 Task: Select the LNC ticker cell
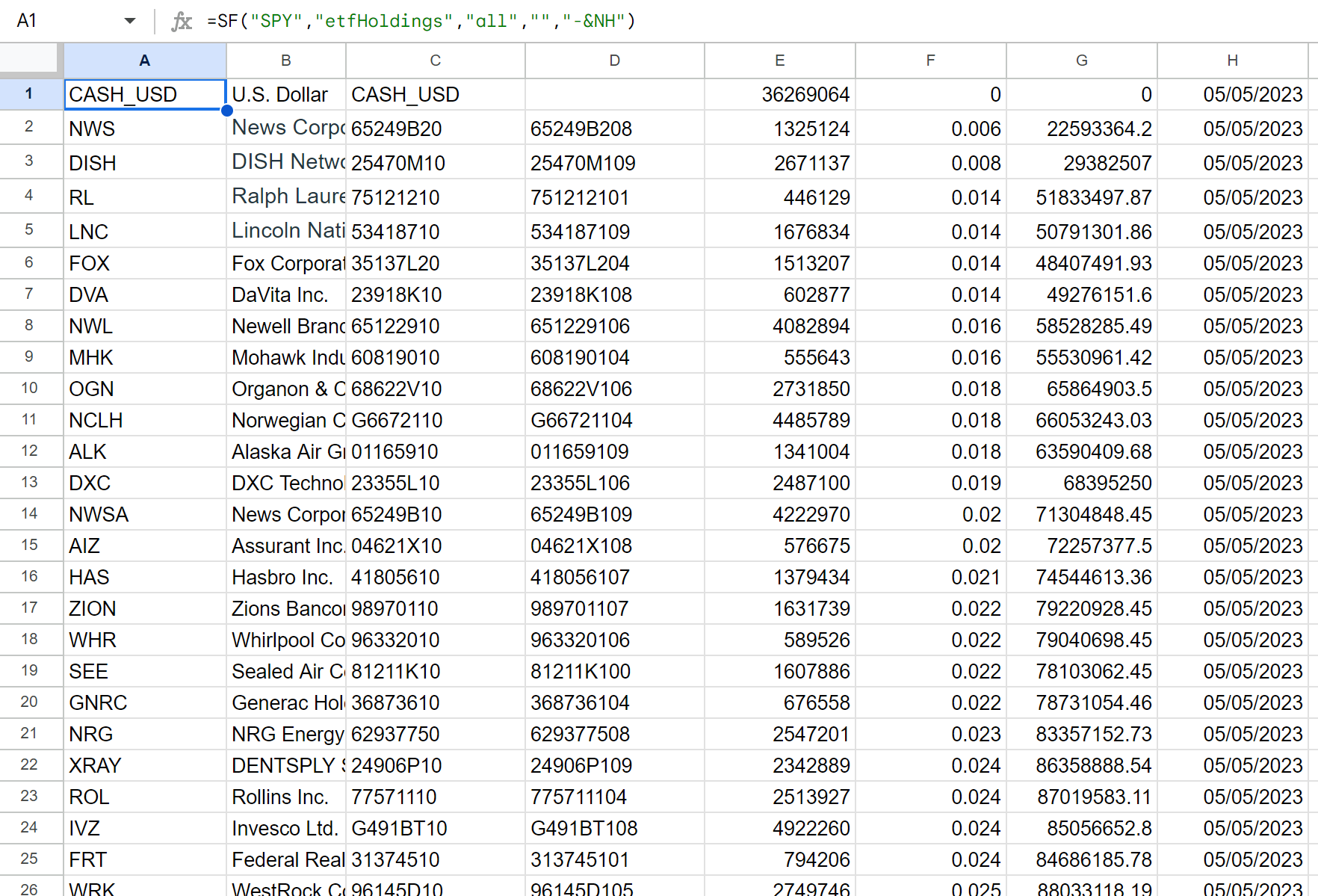point(145,231)
